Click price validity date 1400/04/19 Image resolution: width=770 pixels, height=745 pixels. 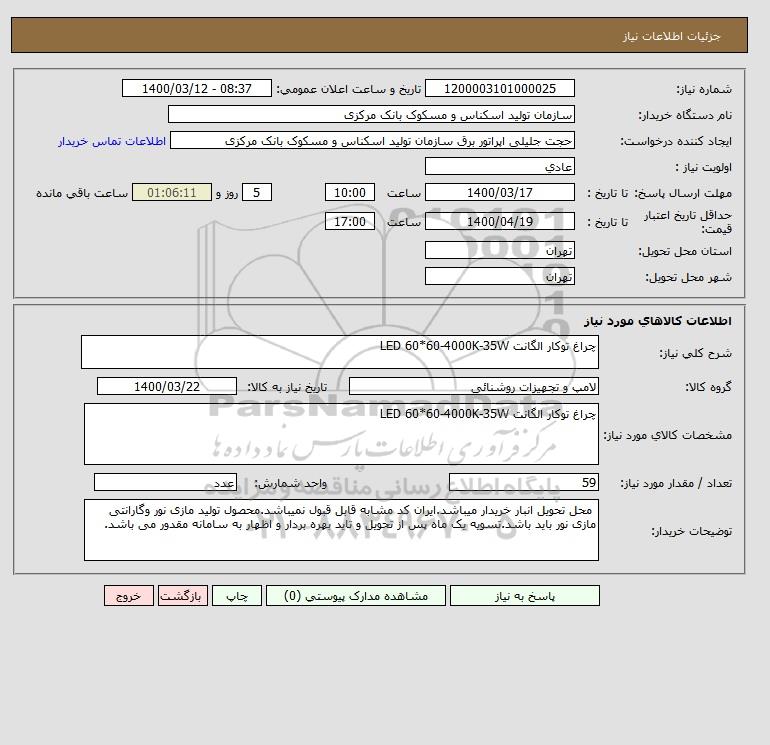pos(499,221)
